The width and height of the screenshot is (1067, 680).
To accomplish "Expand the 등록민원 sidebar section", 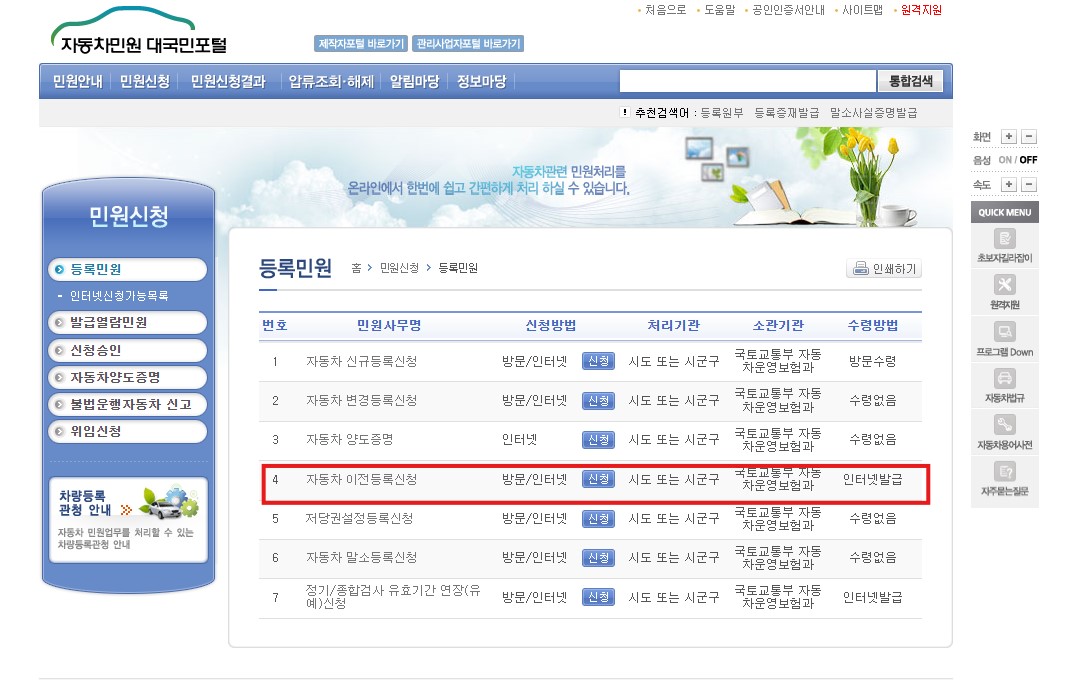I will pos(127,269).
